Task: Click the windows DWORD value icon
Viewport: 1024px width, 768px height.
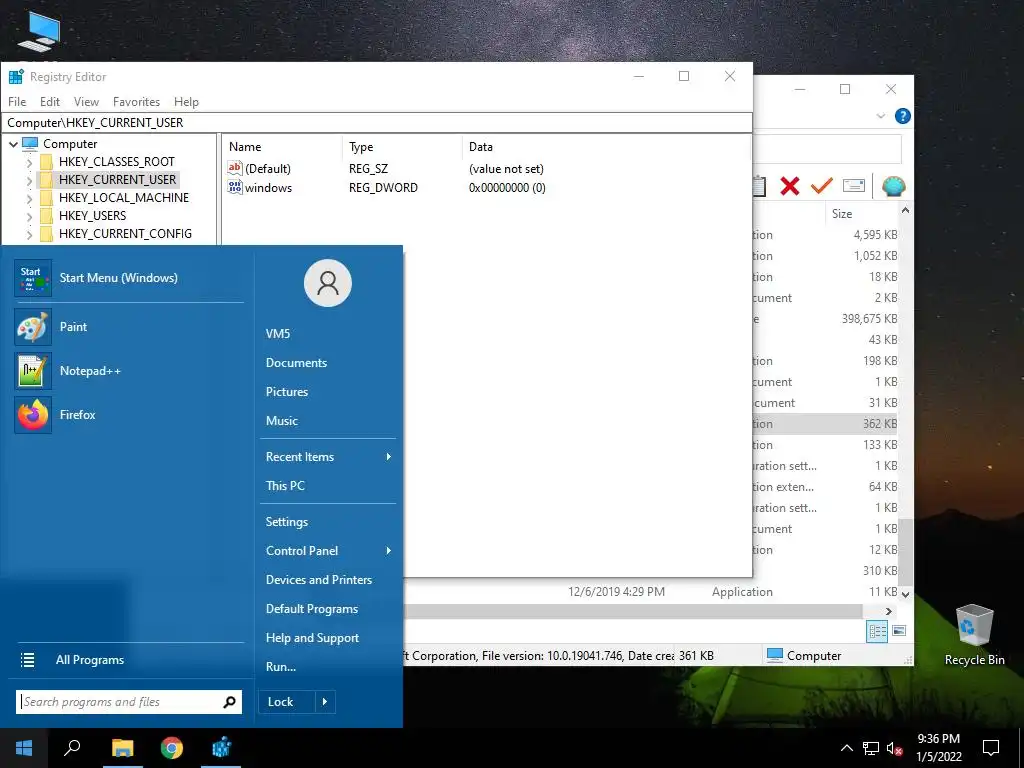Action: pos(234,187)
